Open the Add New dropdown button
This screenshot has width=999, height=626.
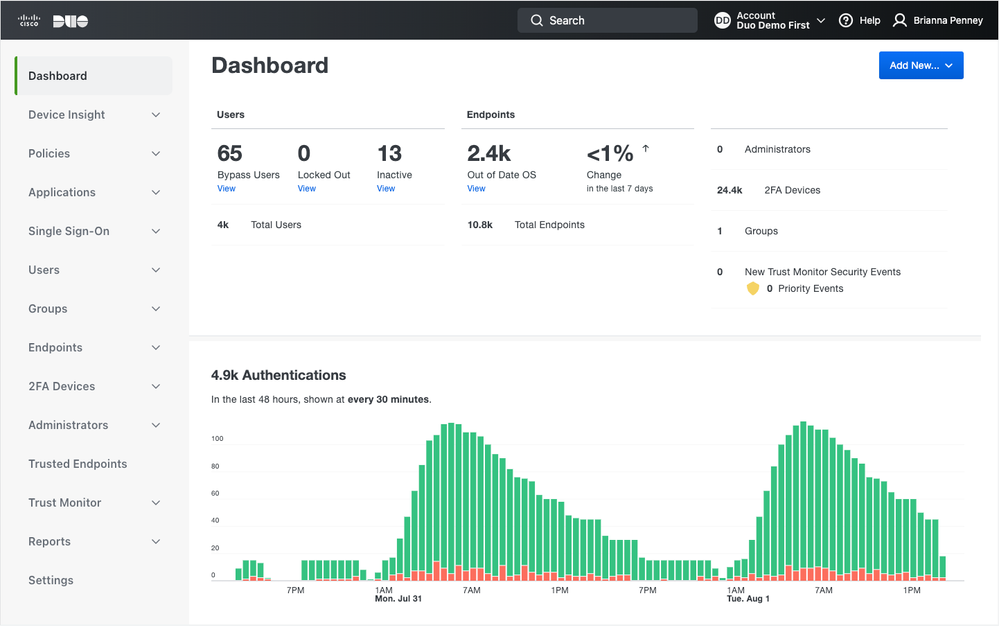pos(921,66)
